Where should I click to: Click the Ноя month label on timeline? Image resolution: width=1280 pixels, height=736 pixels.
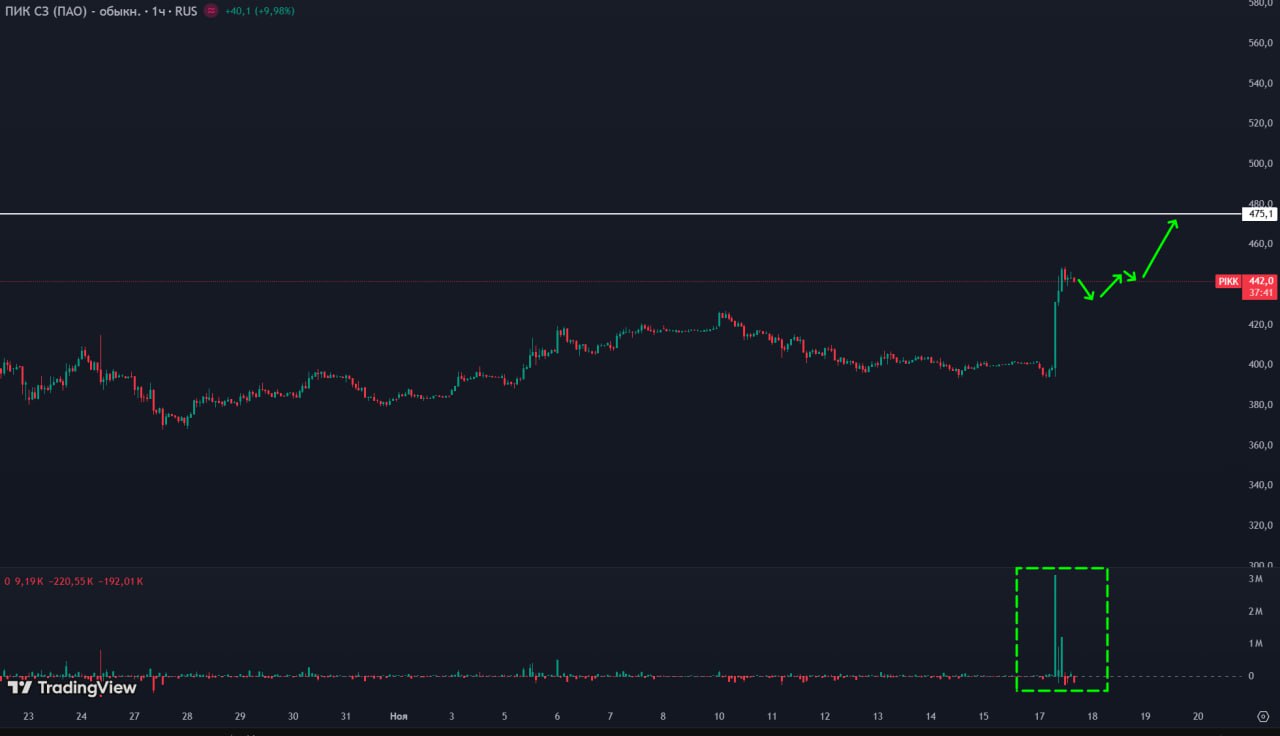(x=398, y=716)
